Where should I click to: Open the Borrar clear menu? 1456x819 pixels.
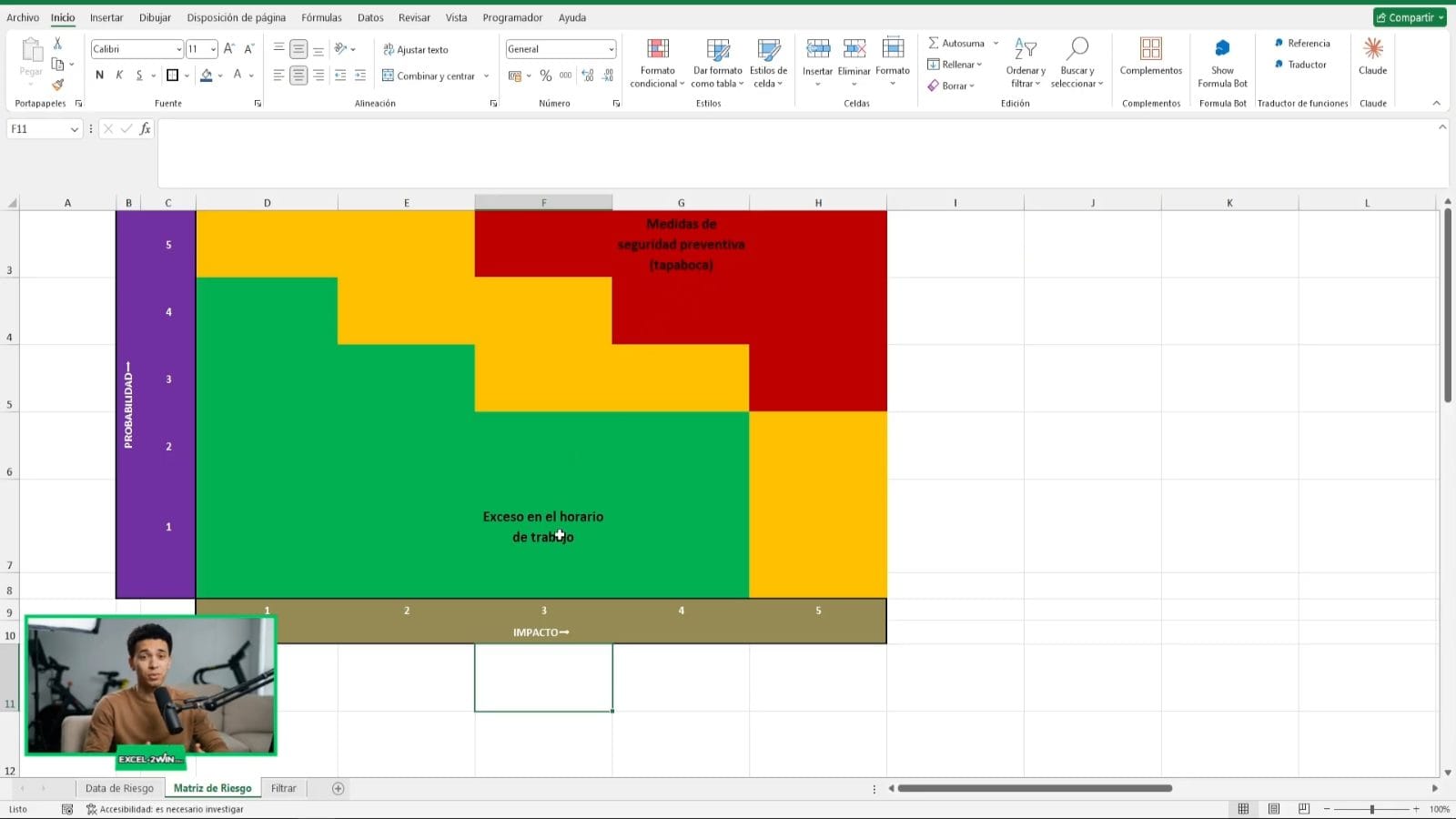point(951,86)
